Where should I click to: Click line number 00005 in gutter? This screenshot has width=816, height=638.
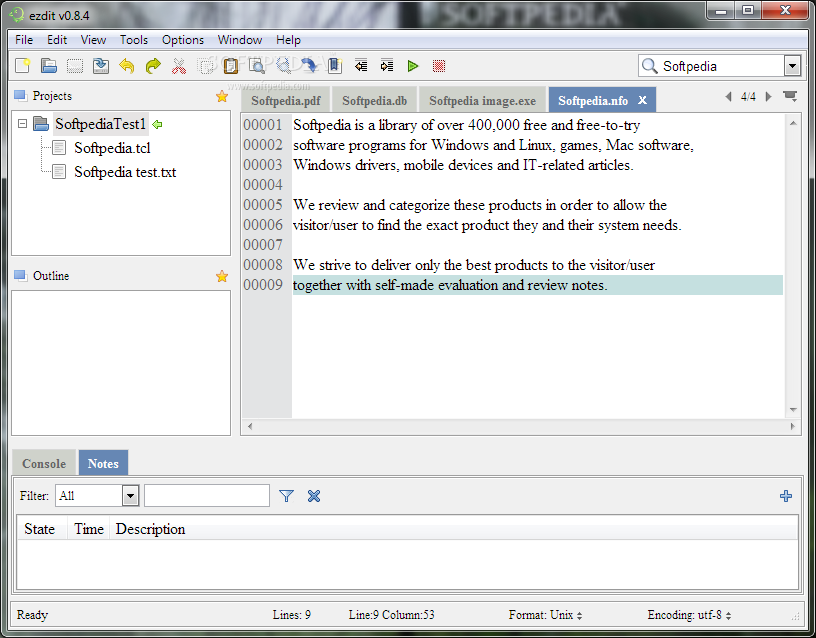[263, 205]
